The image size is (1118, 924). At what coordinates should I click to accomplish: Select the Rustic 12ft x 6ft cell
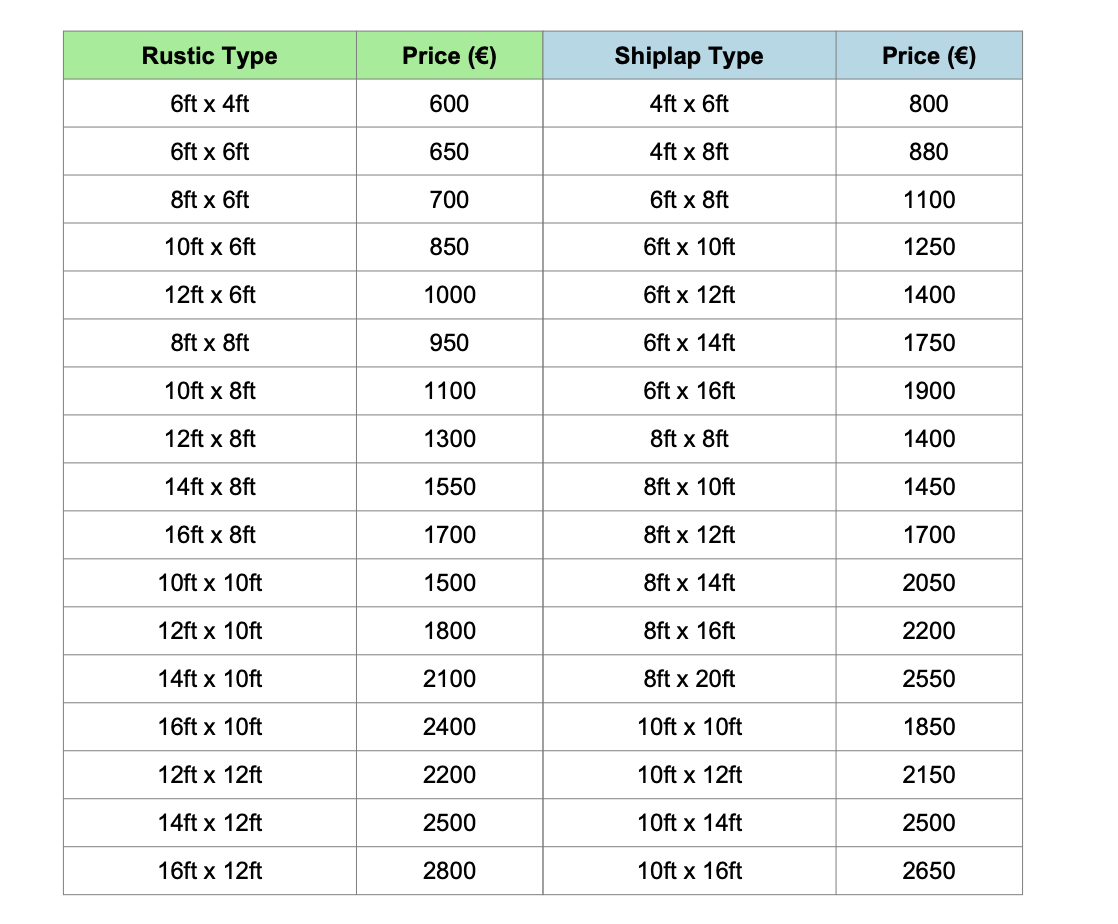(209, 295)
